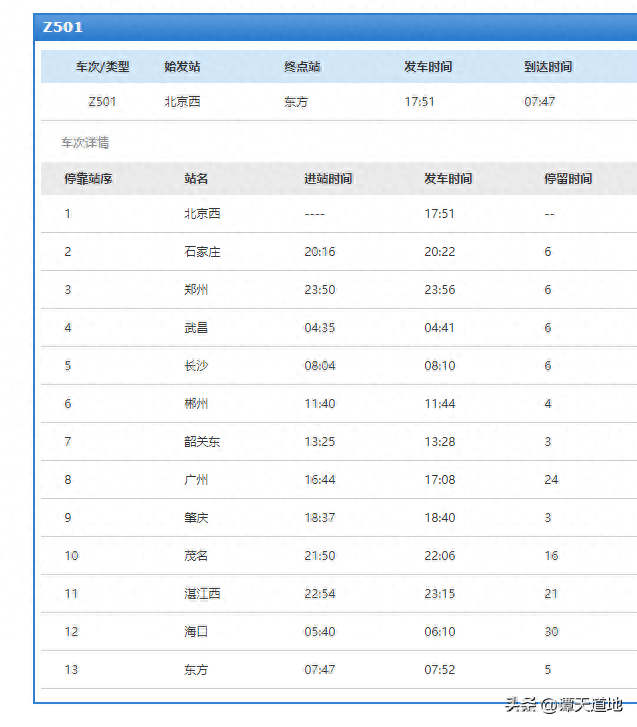Image resolution: width=637 pixels, height=727 pixels.
Task: Click the 到达时间 column header
Action: pos(548,67)
